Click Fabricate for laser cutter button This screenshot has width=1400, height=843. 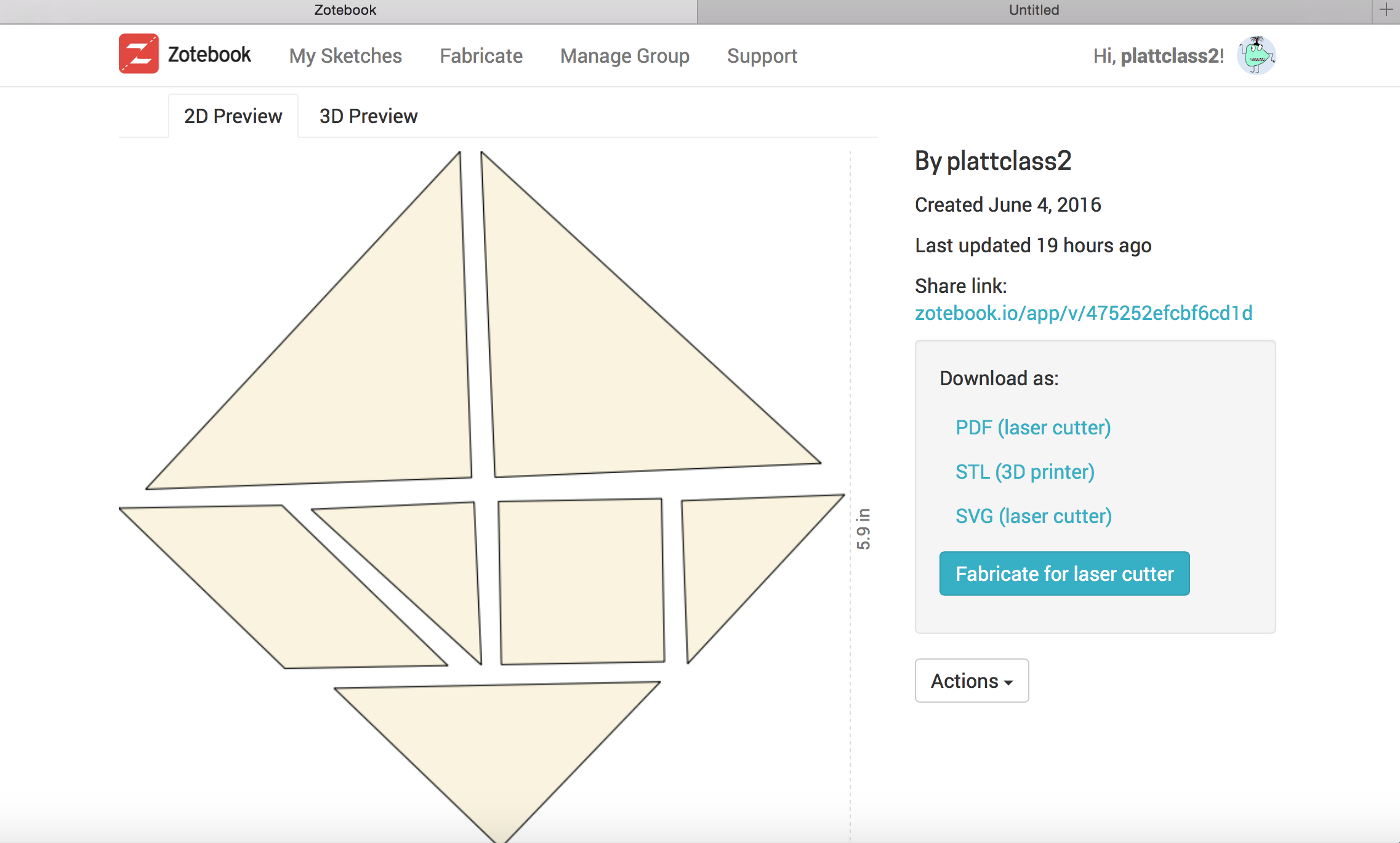1065,574
